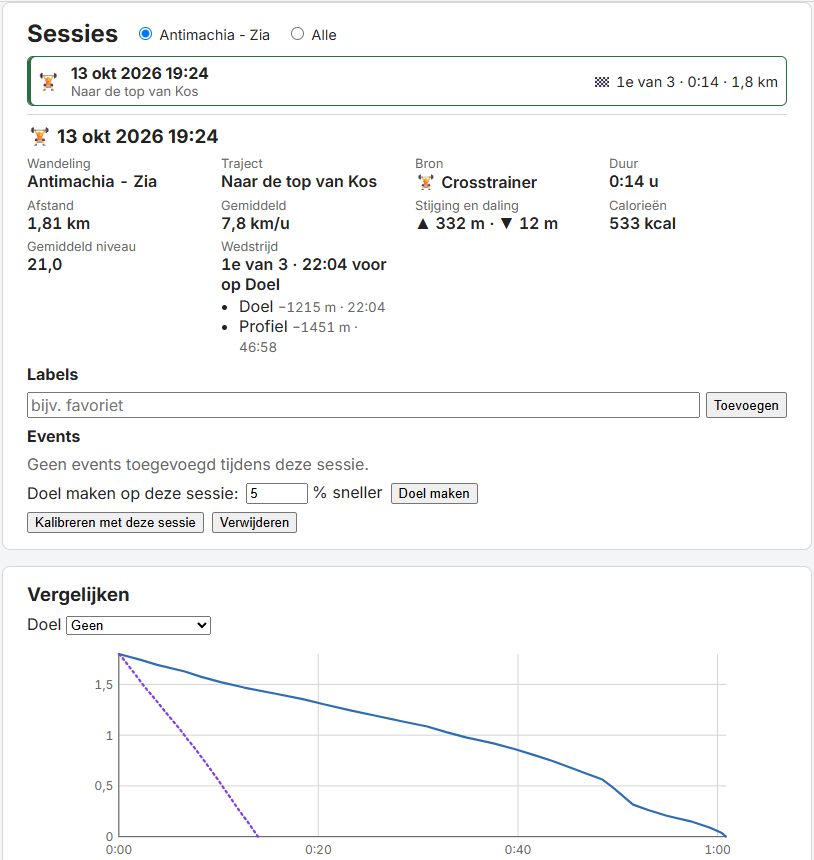The image size is (814, 860).
Task: Click the Traject value Naar de top van Kos
Action: click(x=299, y=182)
